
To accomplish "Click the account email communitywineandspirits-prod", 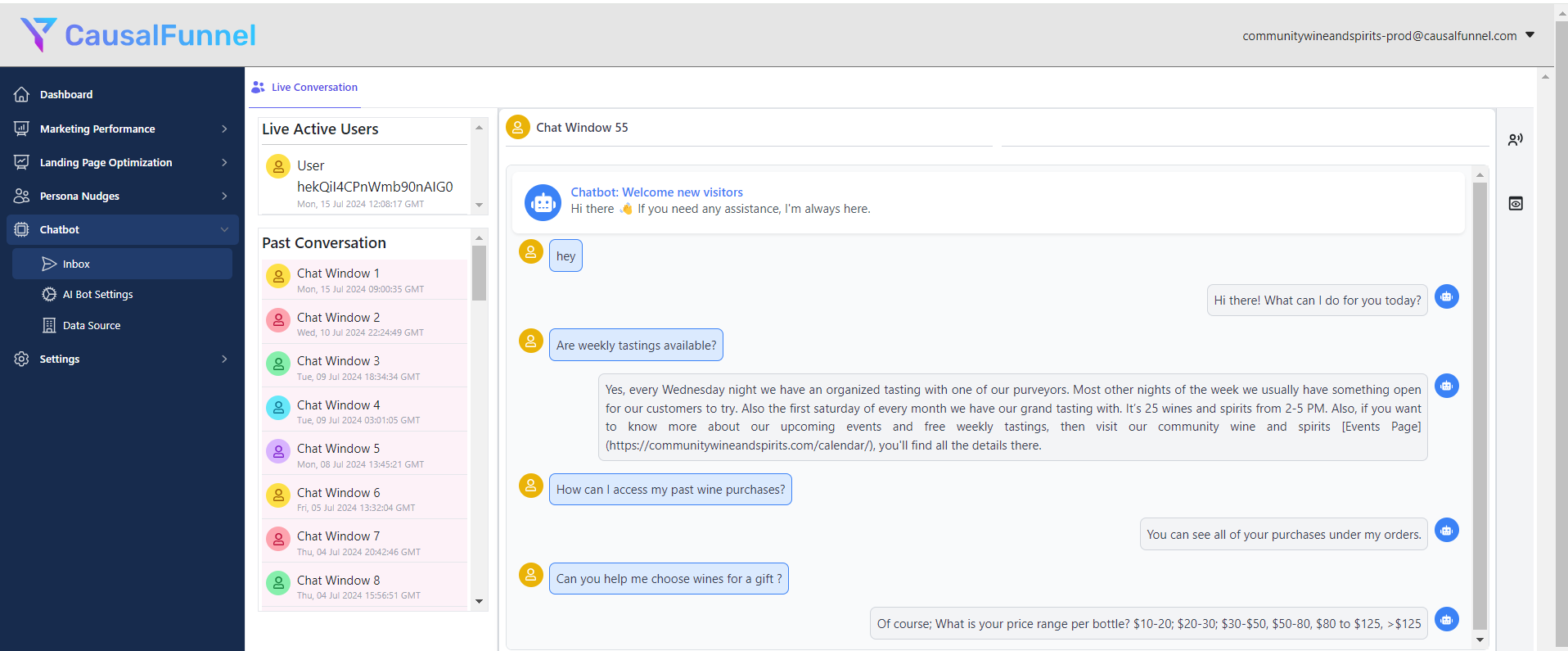I will point(1379,35).
